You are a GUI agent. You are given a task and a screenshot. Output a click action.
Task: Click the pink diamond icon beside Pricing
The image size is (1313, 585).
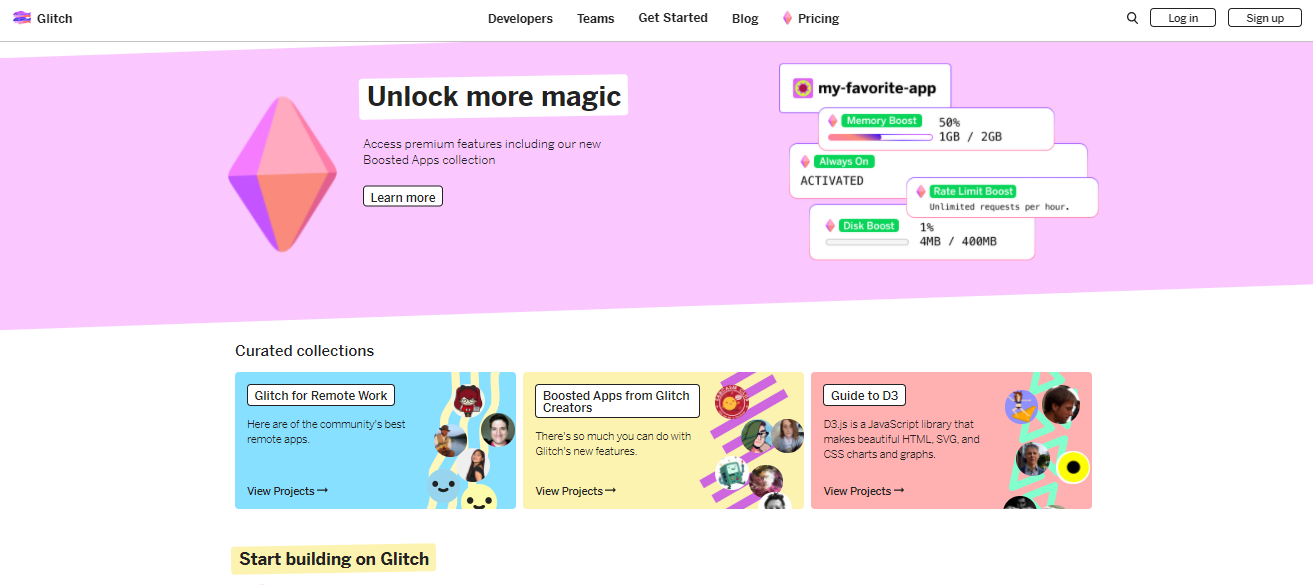(x=787, y=18)
